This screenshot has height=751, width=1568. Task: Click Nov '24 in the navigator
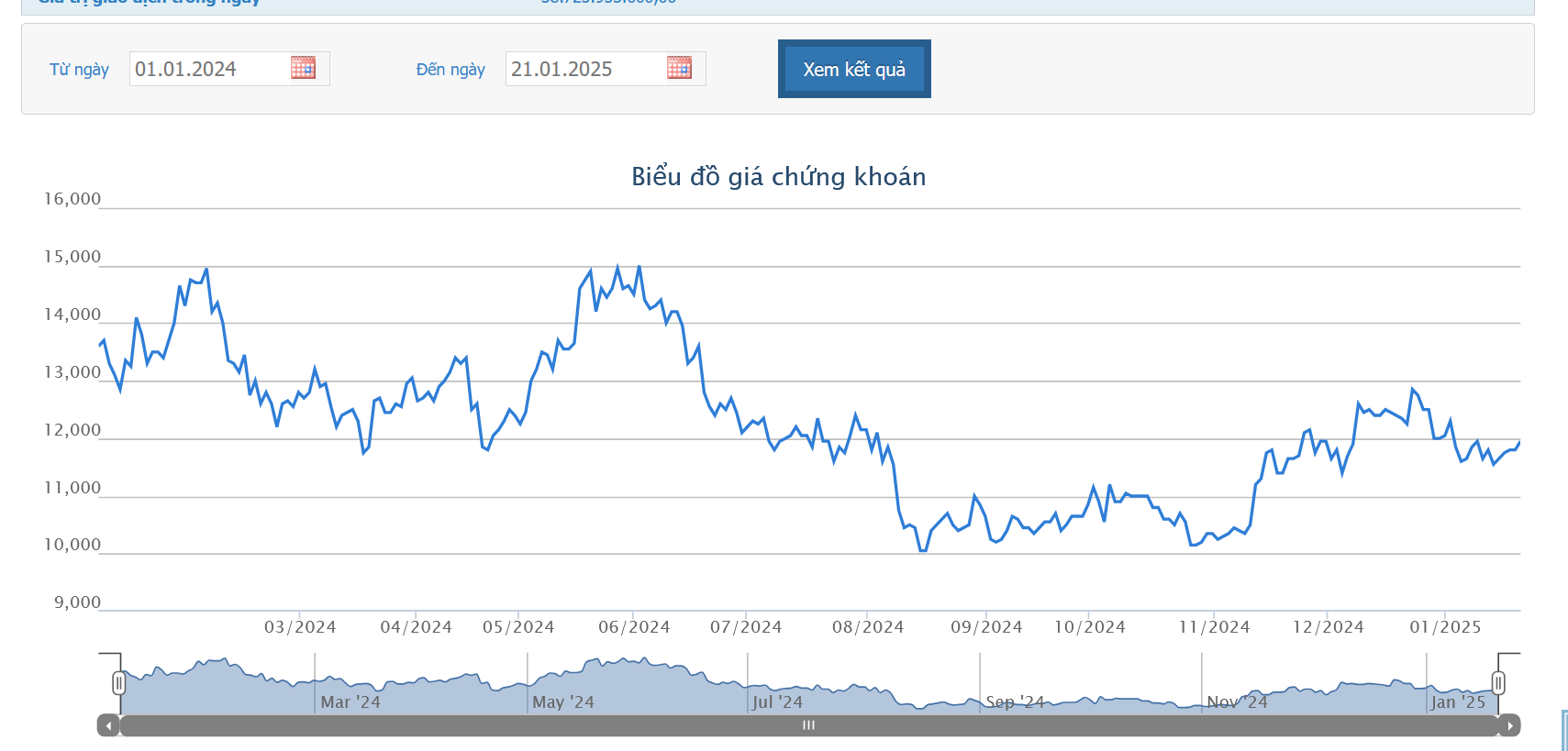click(1237, 702)
